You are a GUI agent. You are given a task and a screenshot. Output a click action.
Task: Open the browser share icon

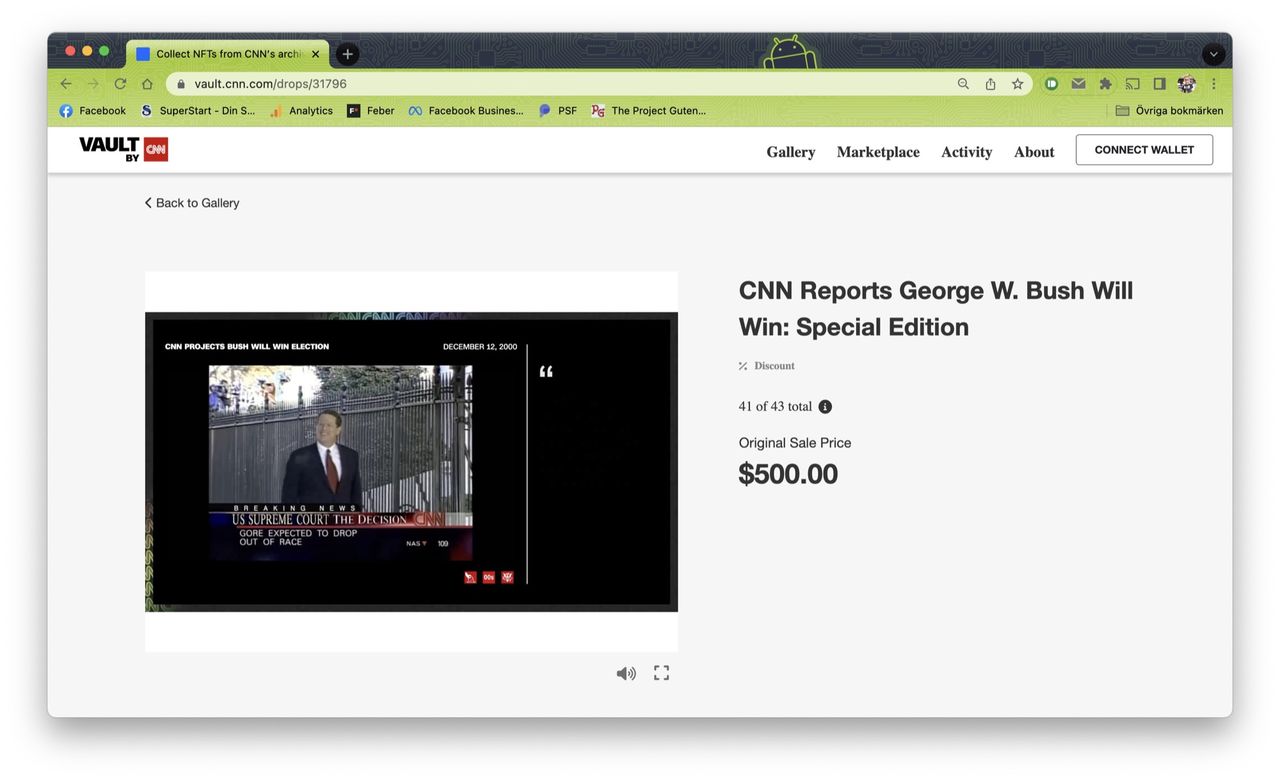990,84
